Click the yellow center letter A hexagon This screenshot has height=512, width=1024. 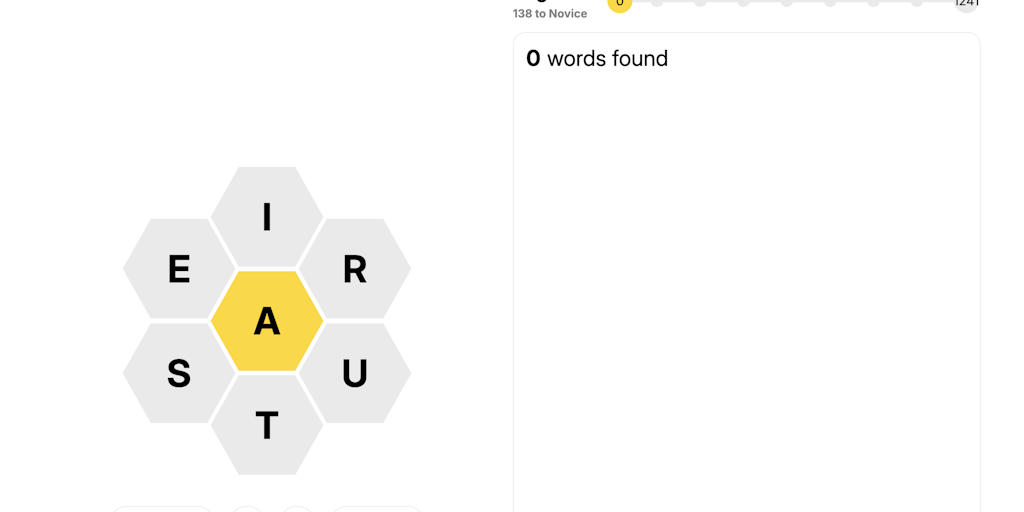[267, 321]
